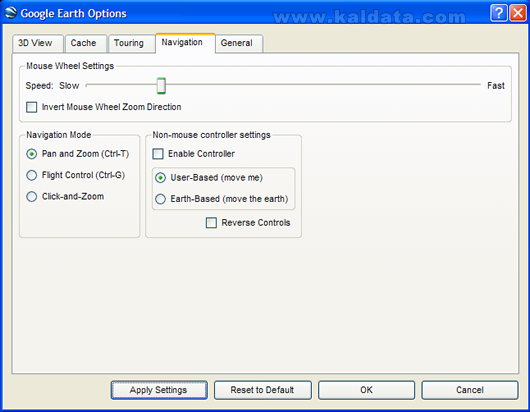Check the Reverse Controls box
530x412 pixels.
[211, 223]
